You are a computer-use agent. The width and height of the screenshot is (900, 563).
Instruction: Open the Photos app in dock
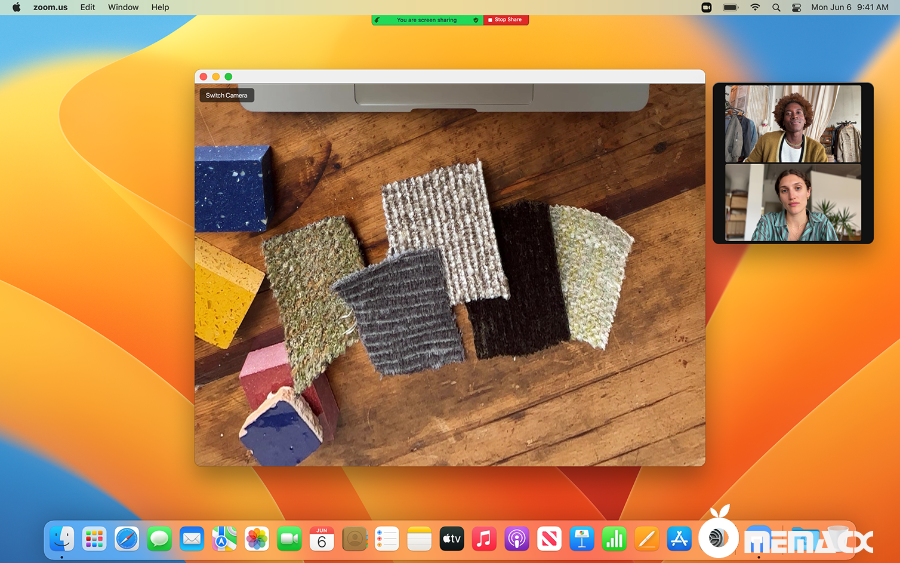click(x=257, y=539)
